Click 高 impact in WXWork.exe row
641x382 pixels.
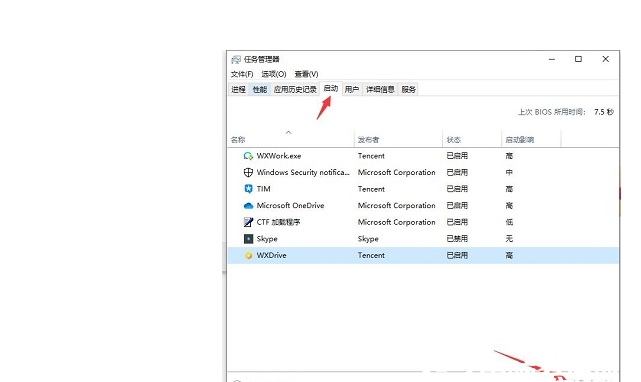(x=509, y=156)
